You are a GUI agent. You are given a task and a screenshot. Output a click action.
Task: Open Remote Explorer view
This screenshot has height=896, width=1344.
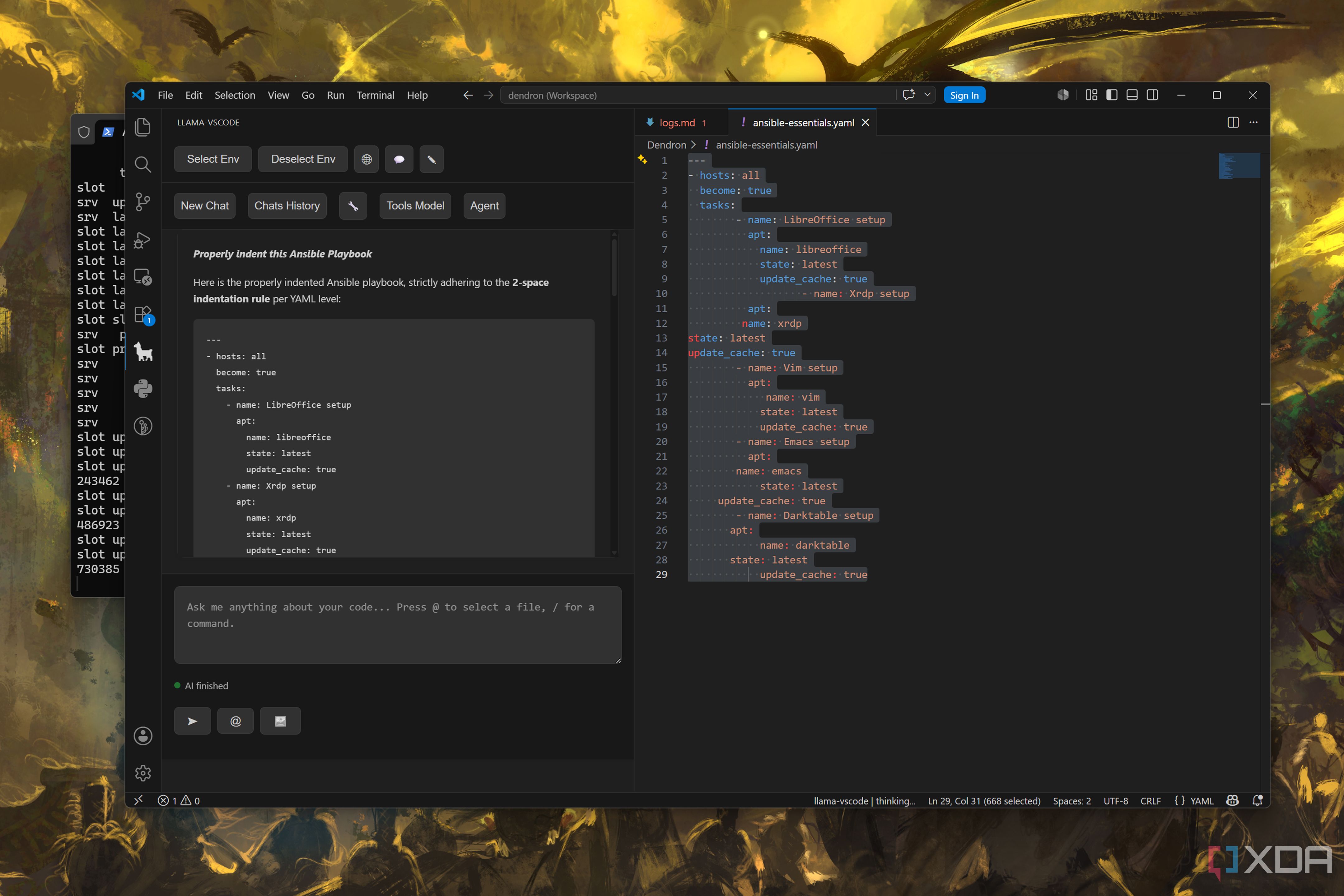[x=143, y=277]
